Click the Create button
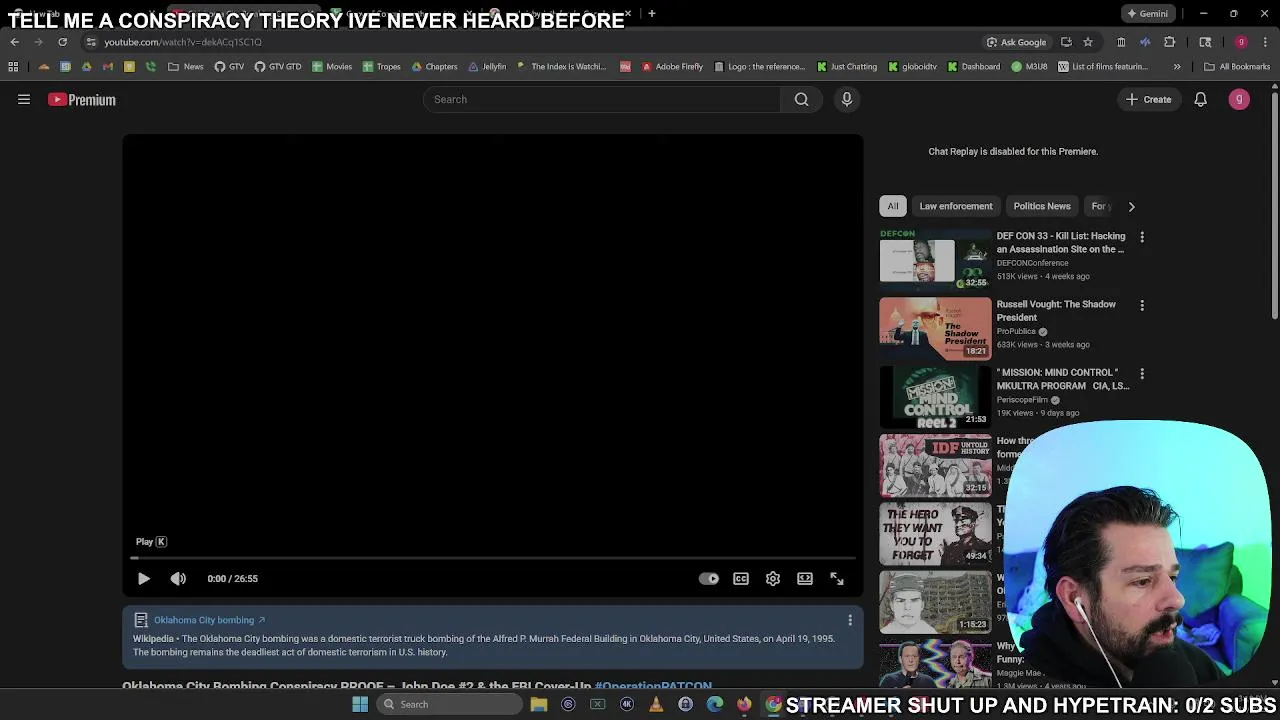The width and height of the screenshot is (1280, 720). pos(1148,99)
